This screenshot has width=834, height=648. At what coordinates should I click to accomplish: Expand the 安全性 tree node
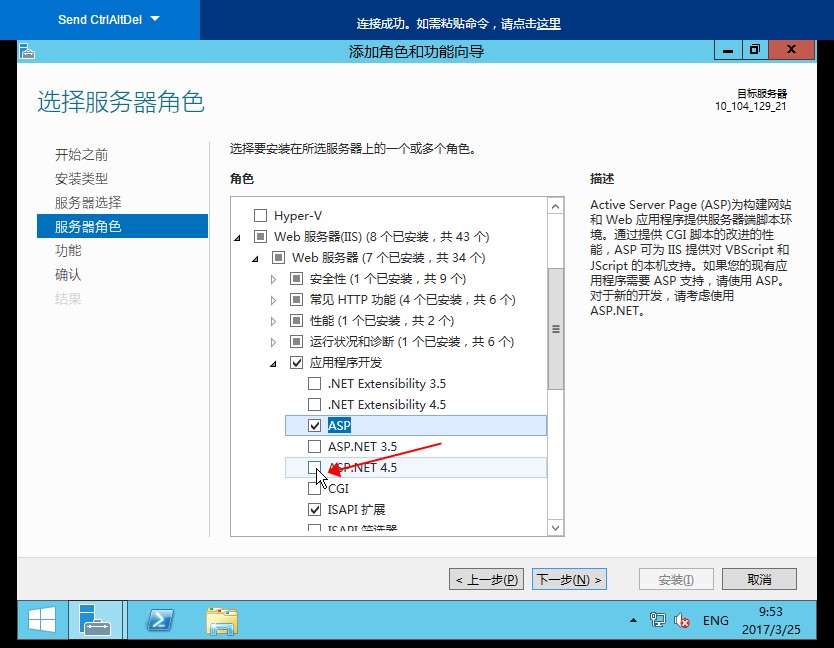point(273,279)
